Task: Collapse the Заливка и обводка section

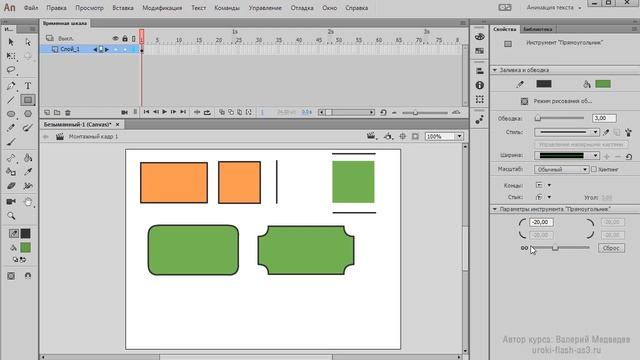Action: (x=495, y=70)
